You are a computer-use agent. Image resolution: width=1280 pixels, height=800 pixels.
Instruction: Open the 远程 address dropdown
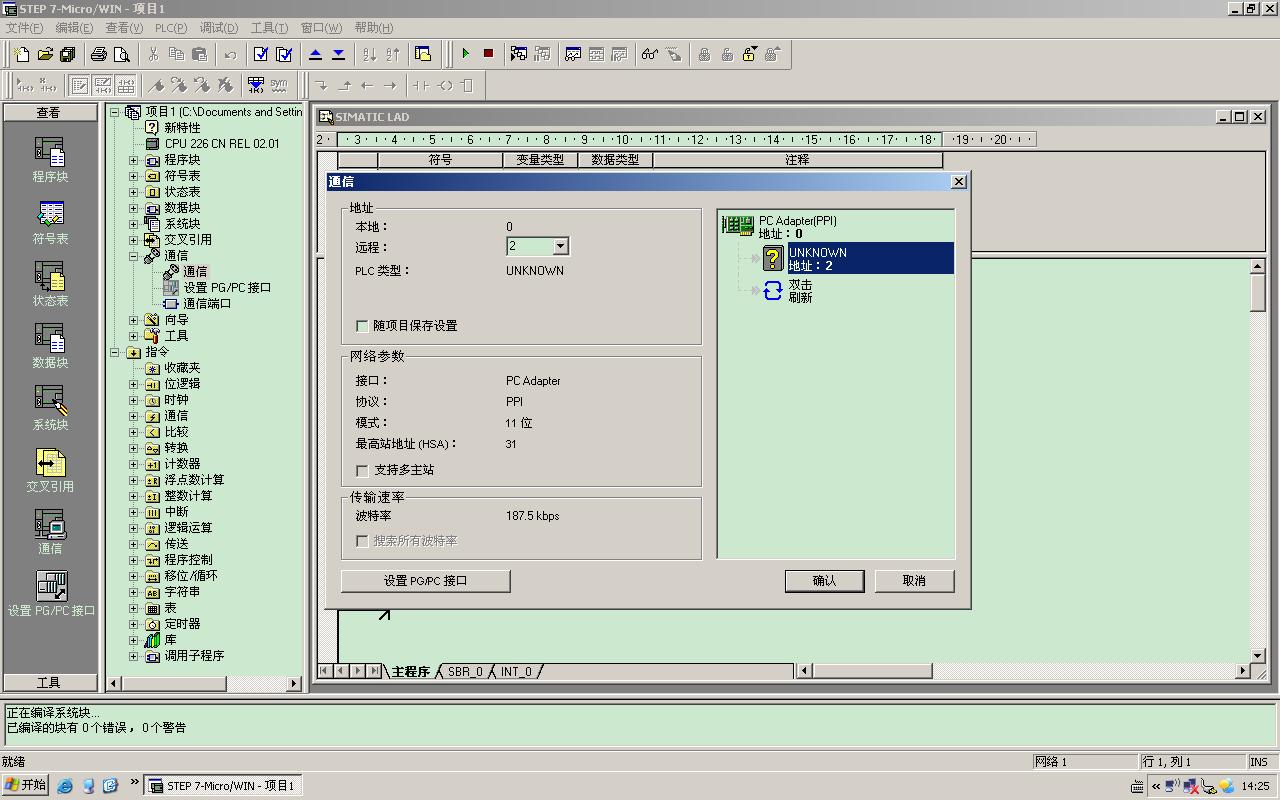[x=560, y=246]
